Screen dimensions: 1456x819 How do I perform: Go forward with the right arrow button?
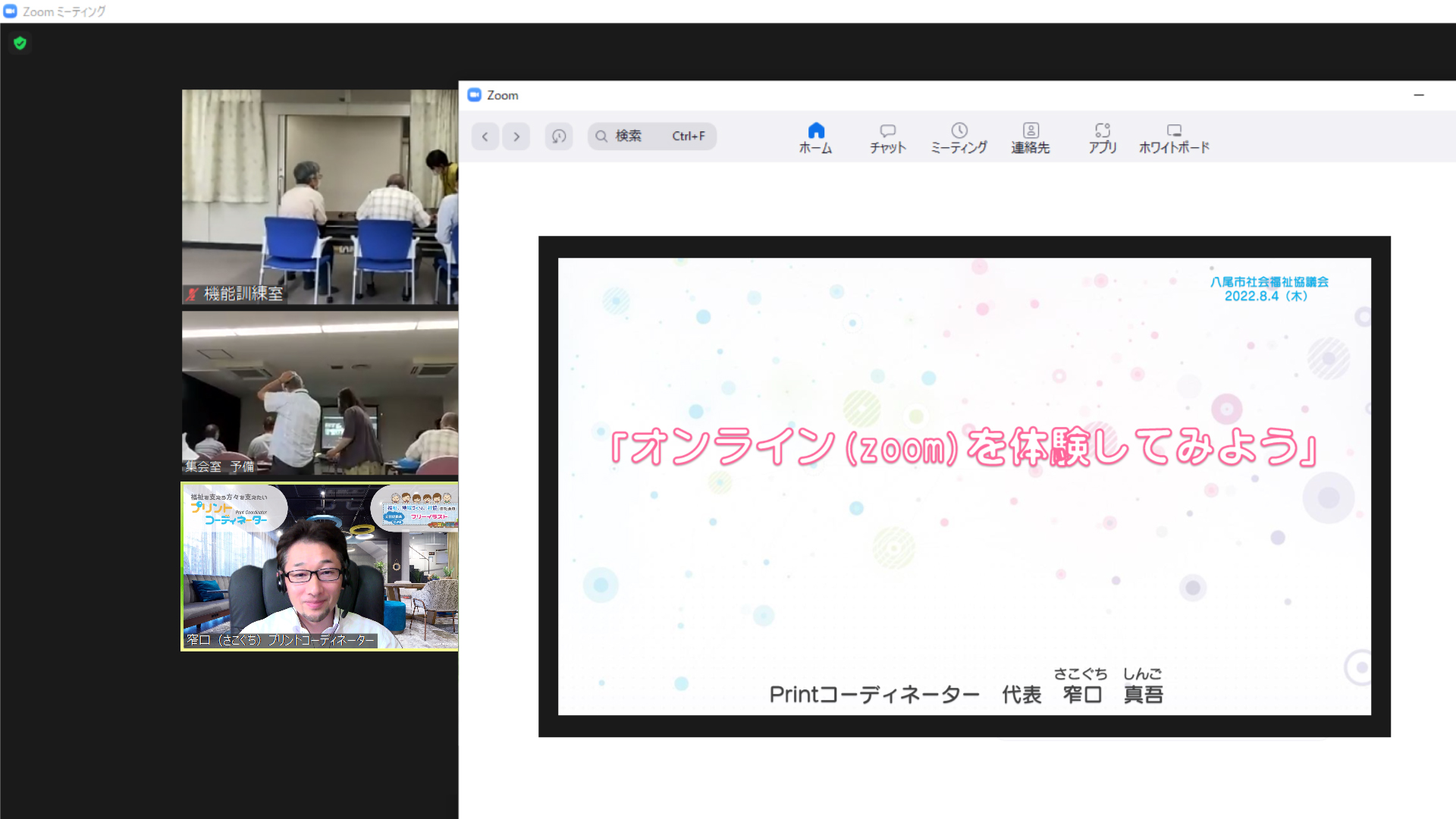[516, 136]
